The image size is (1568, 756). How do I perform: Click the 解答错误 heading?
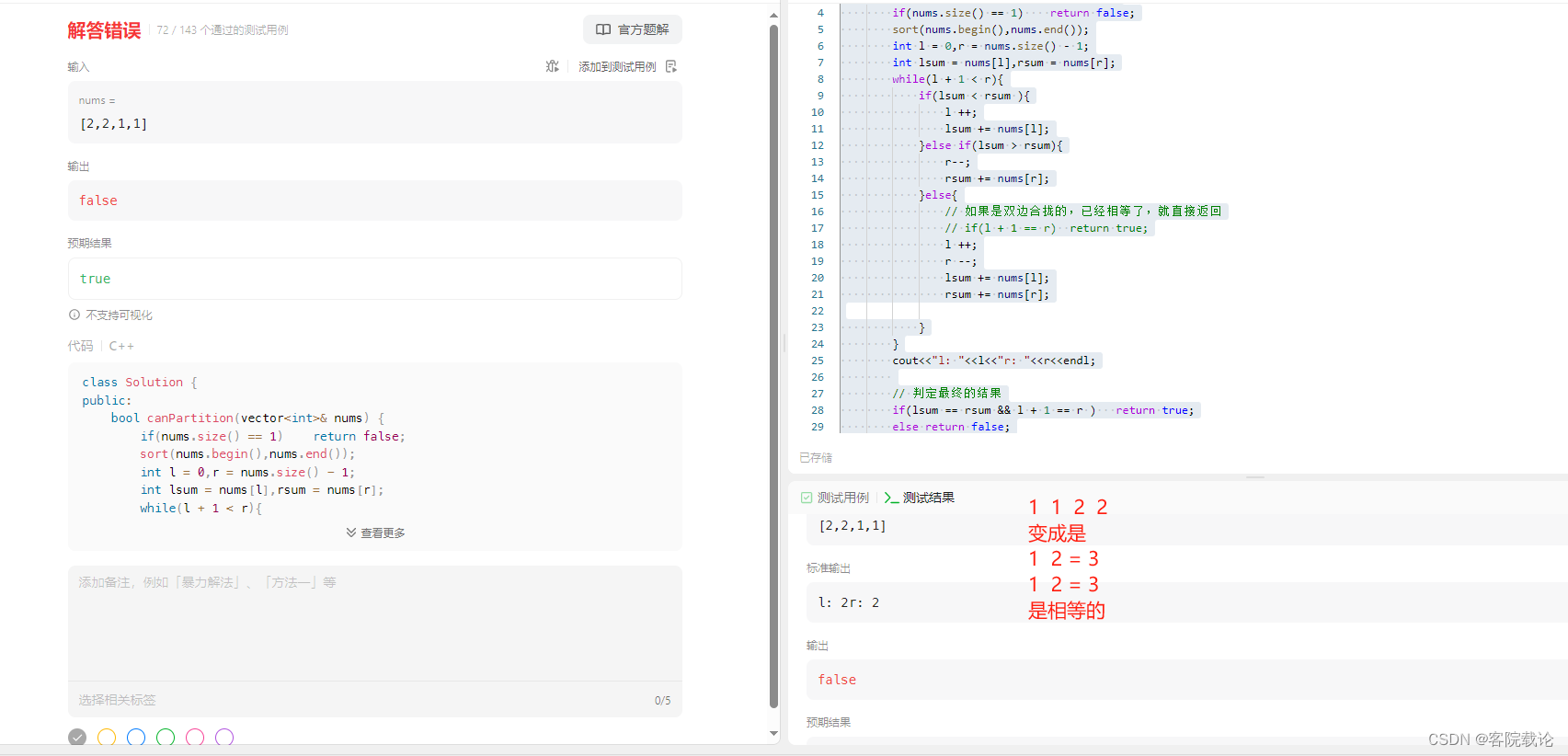(104, 30)
